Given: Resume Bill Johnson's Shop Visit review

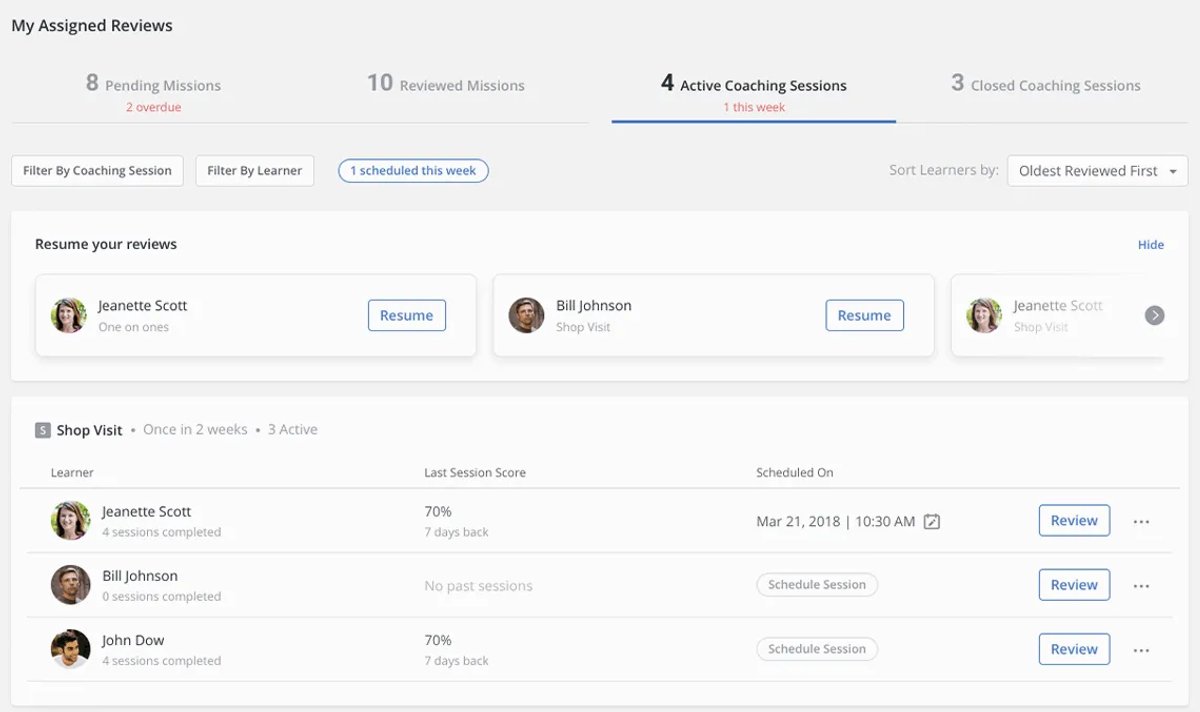Looking at the screenshot, I should [x=864, y=315].
